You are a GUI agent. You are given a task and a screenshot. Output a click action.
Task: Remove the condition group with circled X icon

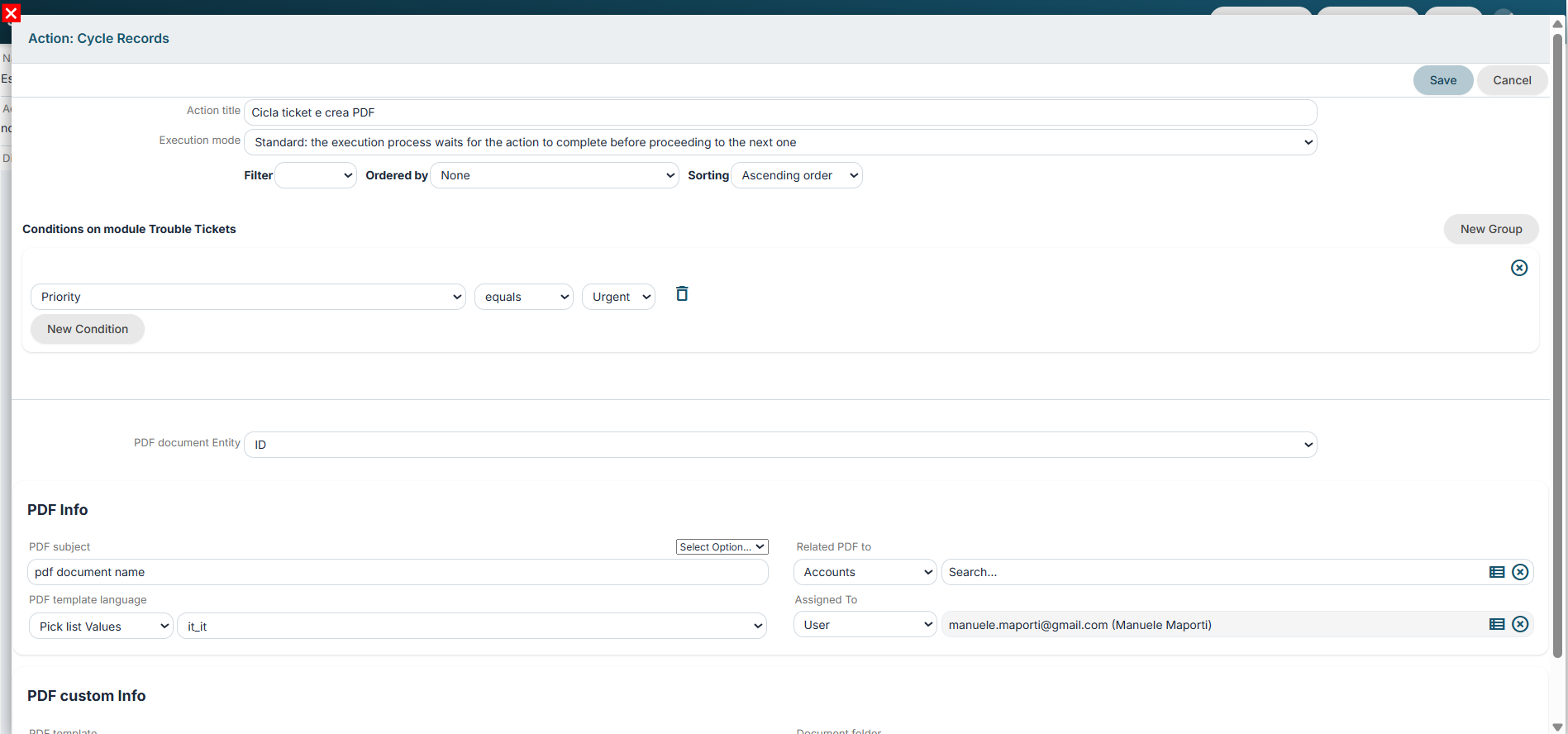click(x=1519, y=268)
